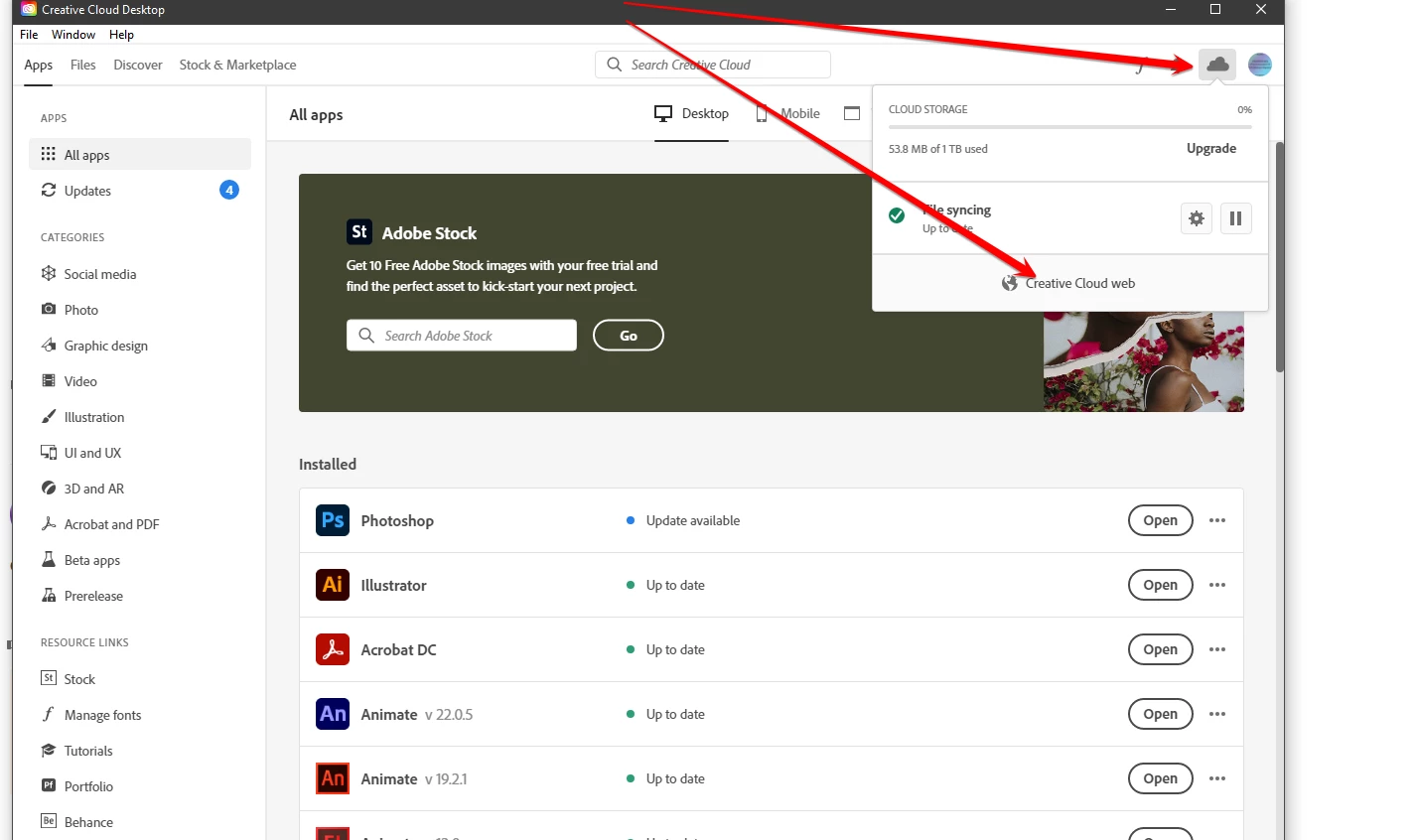Screen dimensions: 1416x840
Task: Select All apps in sidebar
Action: pos(140,155)
